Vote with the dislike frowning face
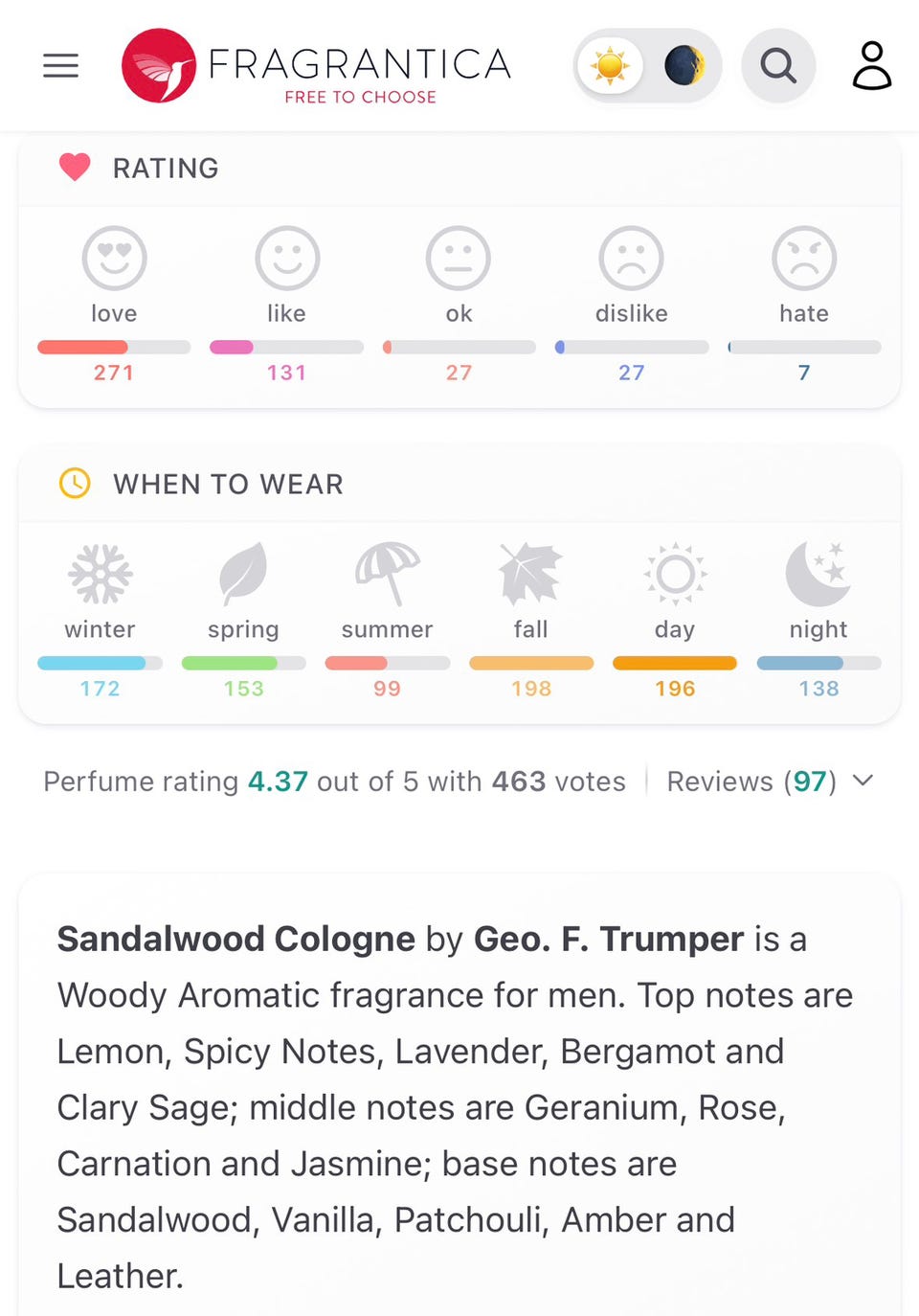Screen dimensions: 919x1316 pos(631,258)
